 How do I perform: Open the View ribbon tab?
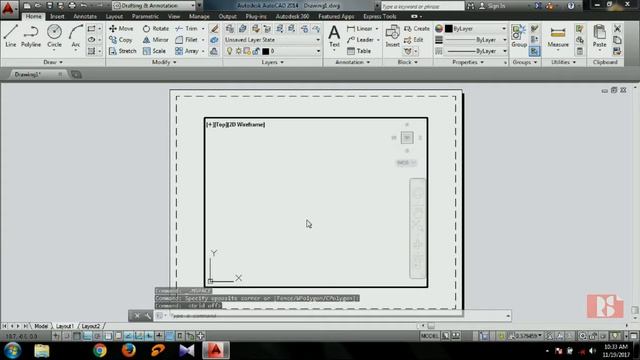click(174, 16)
